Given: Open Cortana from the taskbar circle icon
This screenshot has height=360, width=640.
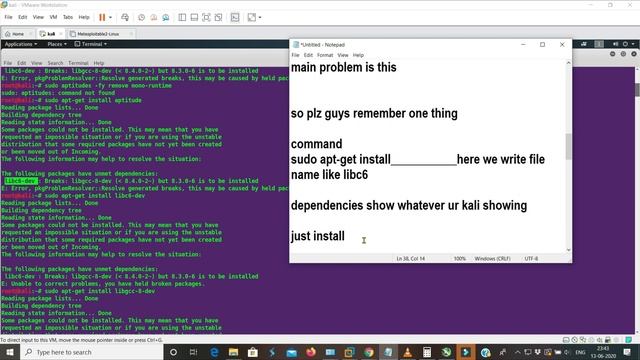Looking at the screenshot, I should (173, 352).
